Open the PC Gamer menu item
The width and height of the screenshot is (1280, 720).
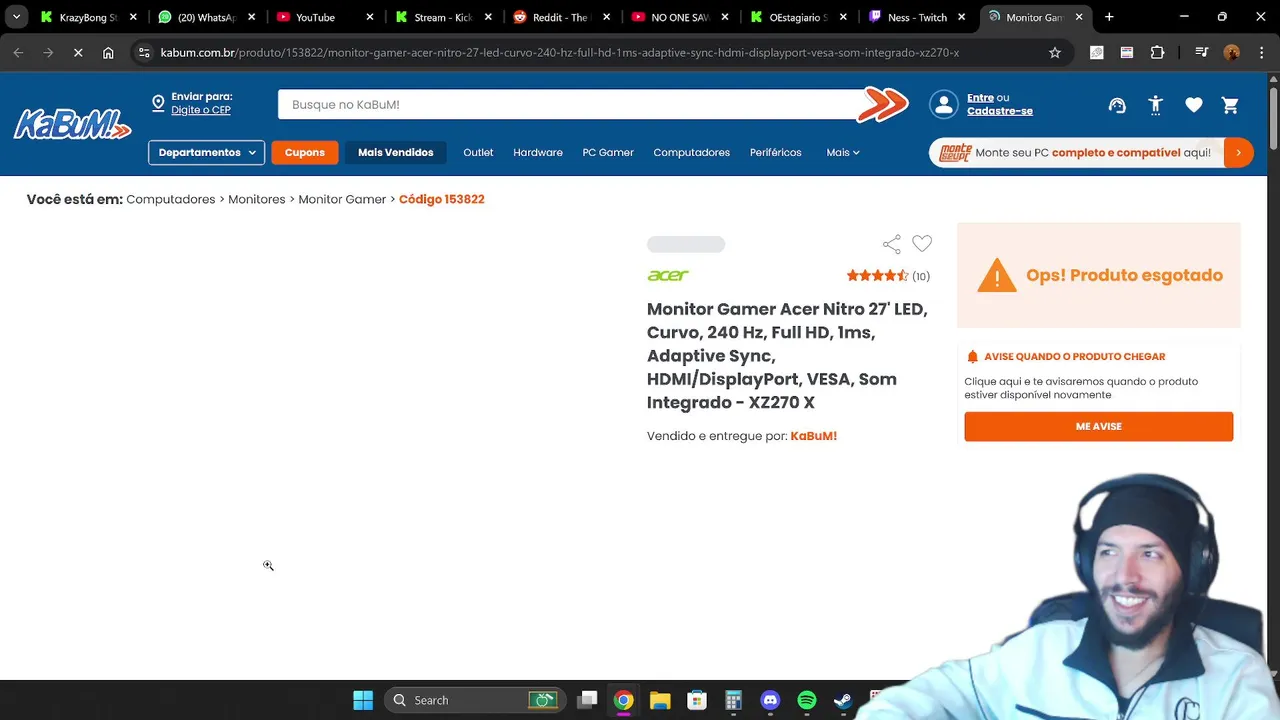point(608,152)
